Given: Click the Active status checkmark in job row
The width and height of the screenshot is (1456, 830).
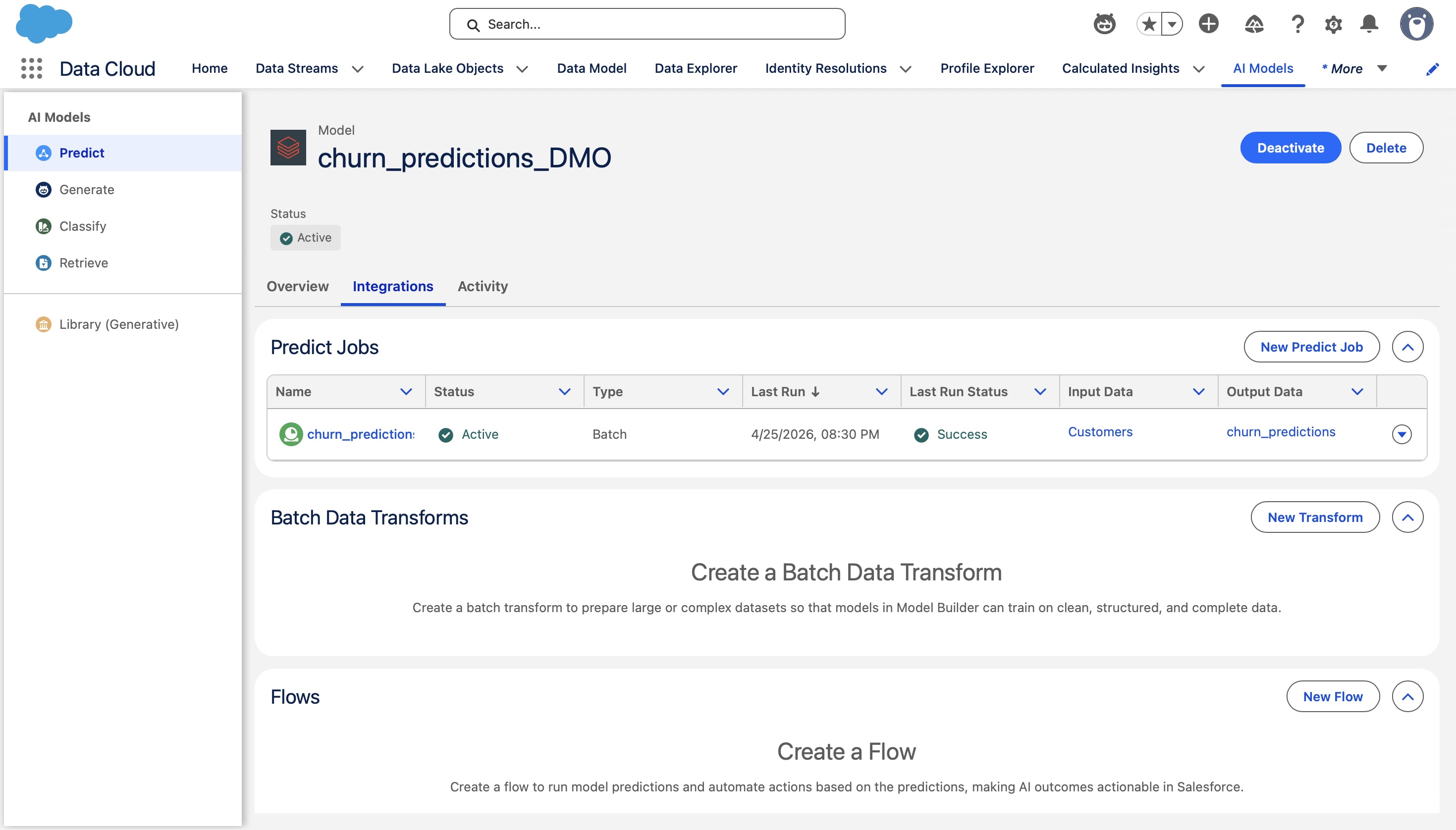Looking at the screenshot, I should pos(446,435).
